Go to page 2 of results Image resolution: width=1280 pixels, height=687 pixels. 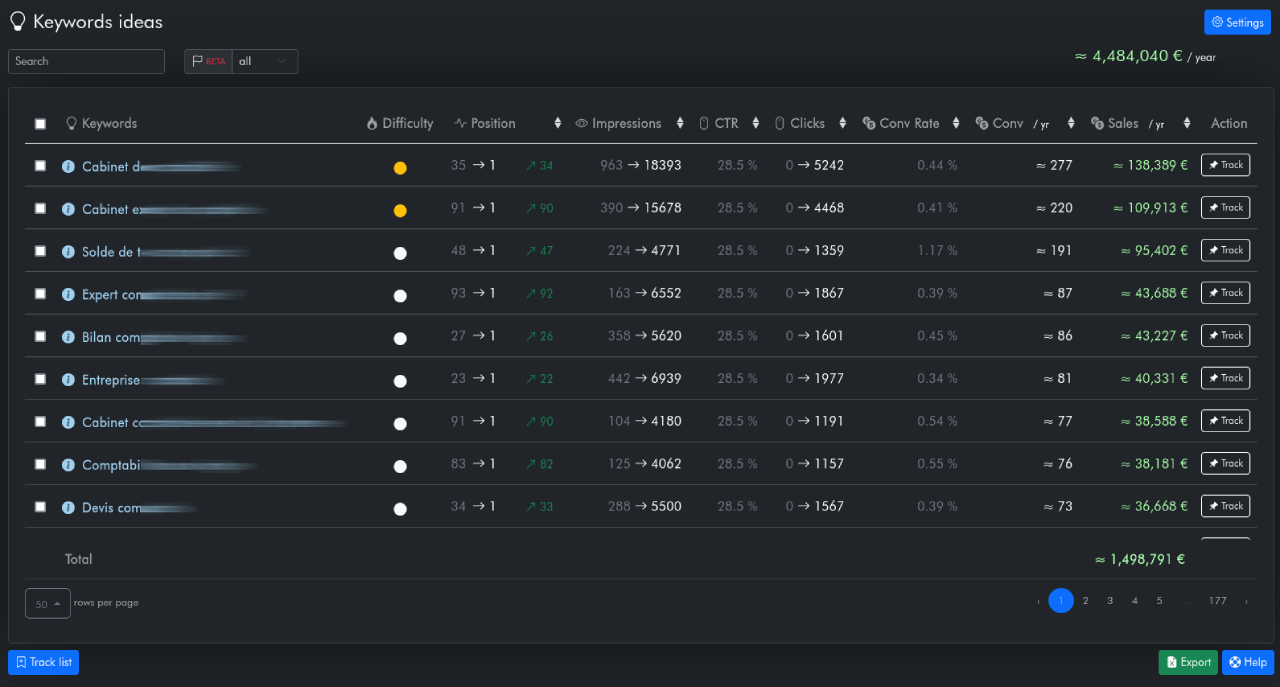coord(1085,601)
